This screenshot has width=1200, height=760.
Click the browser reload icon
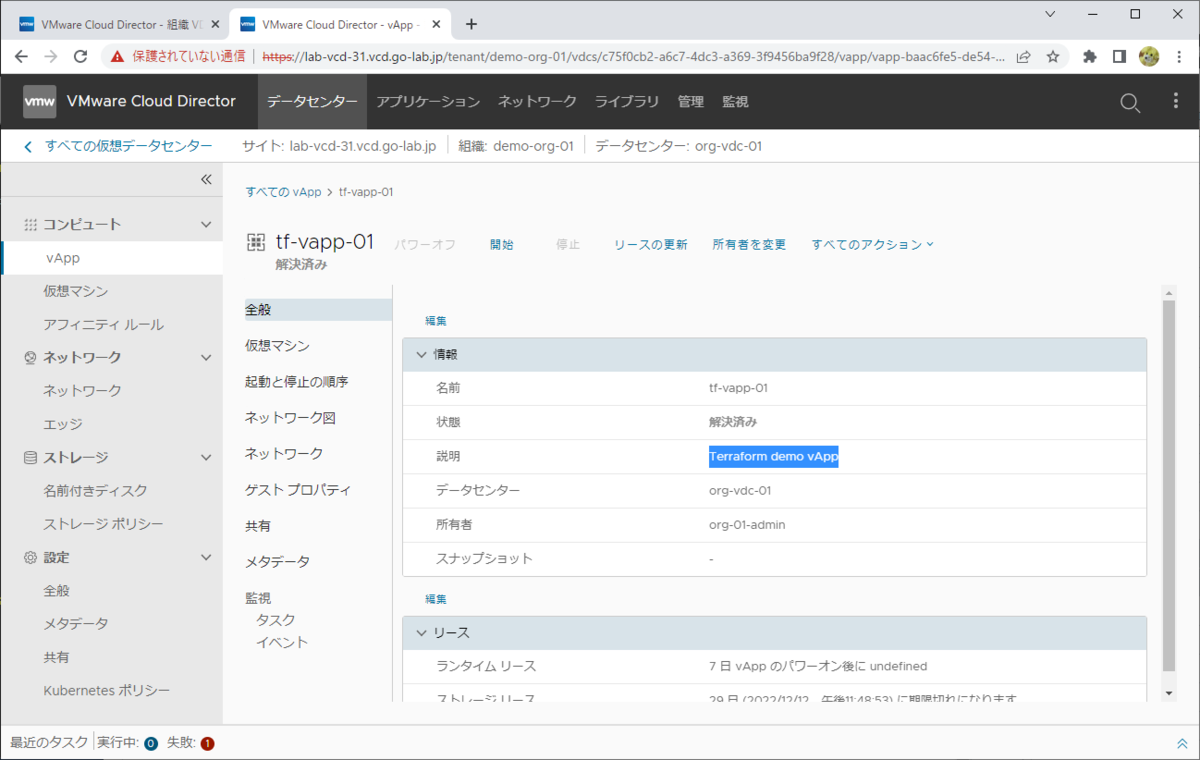click(82, 57)
